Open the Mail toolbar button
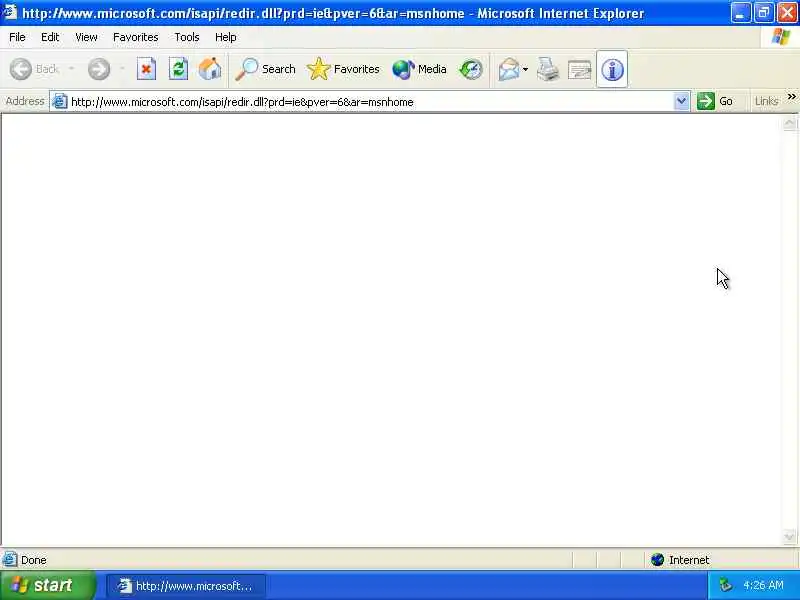Viewport: 800px width, 600px height. coord(508,69)
